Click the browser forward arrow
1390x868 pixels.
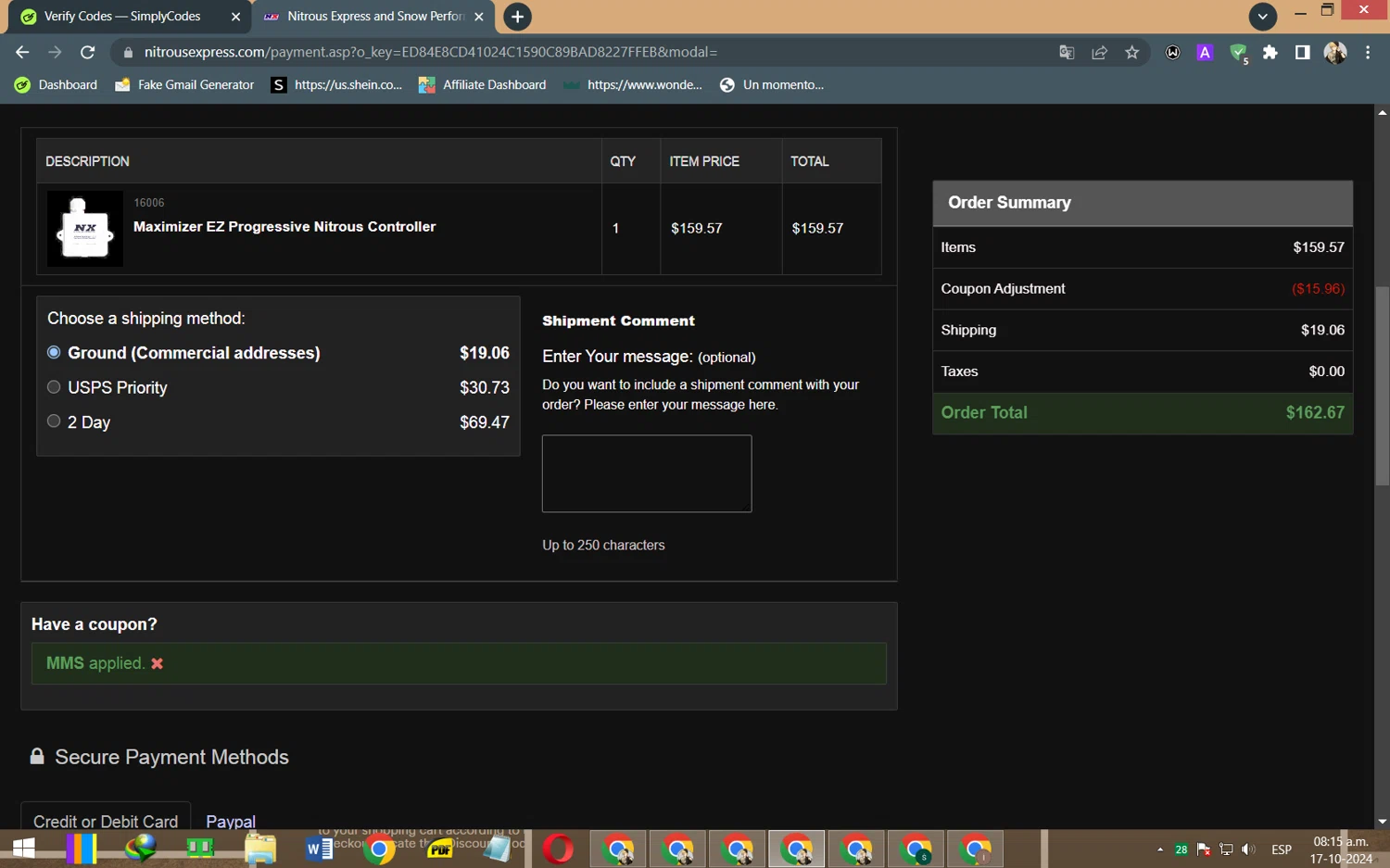click(x=55, y=53)
